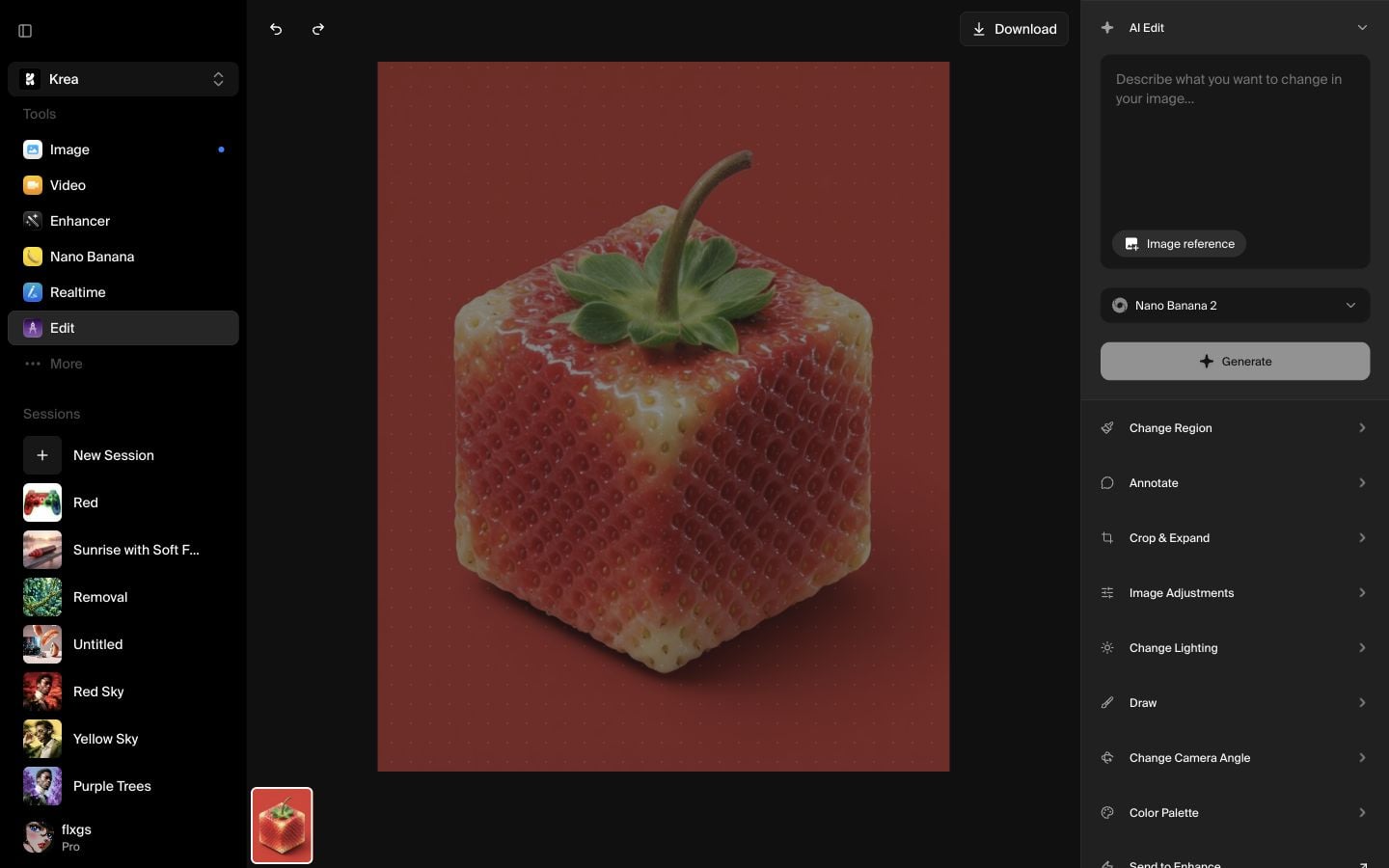Image resolution: width=1389 pixels, height=868 pixels.
Task: Click the Change Camera Angle icon
Action: tap(1107, 758)
